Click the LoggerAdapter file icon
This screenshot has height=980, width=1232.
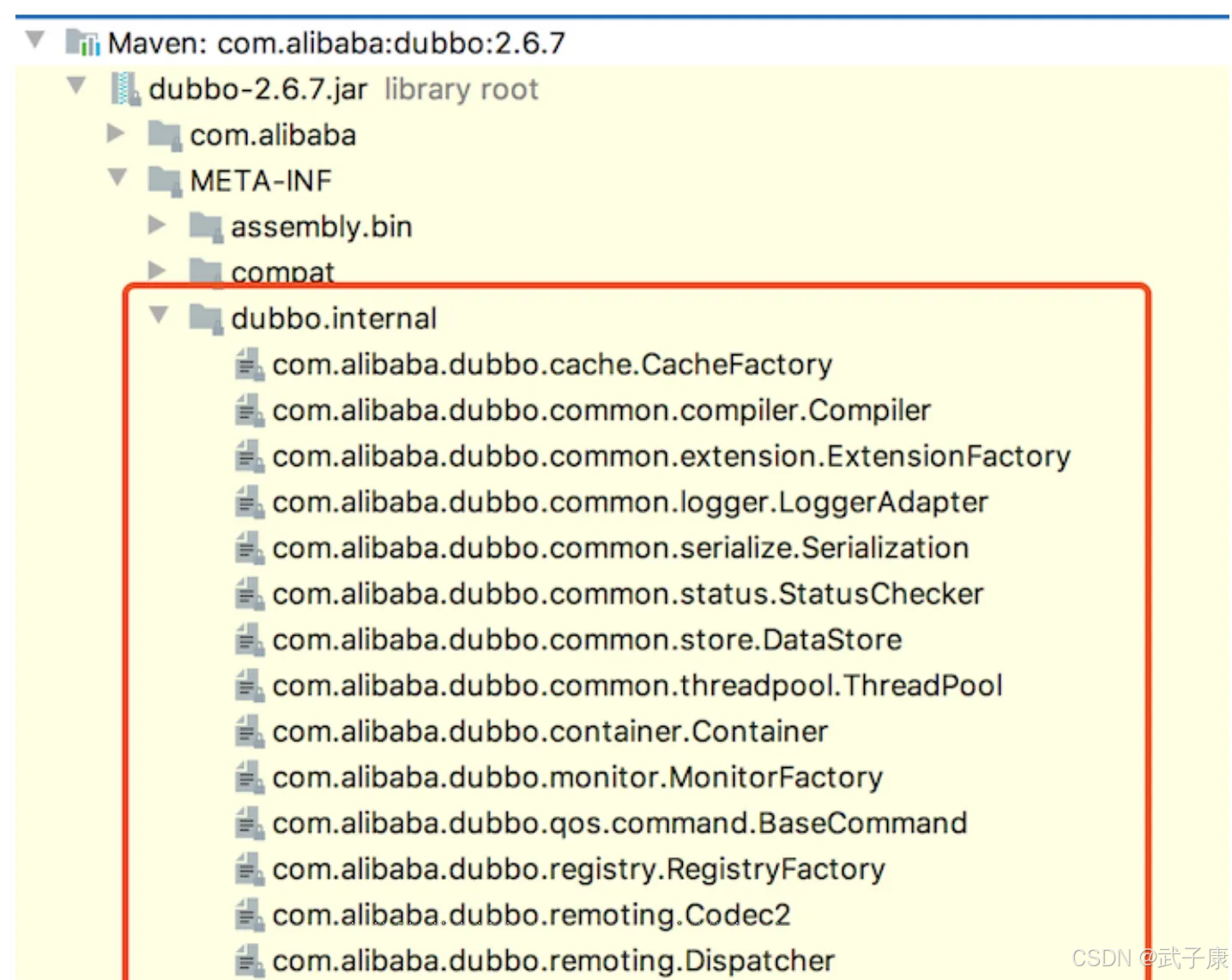pyautogui.click(x=249, y=502)
